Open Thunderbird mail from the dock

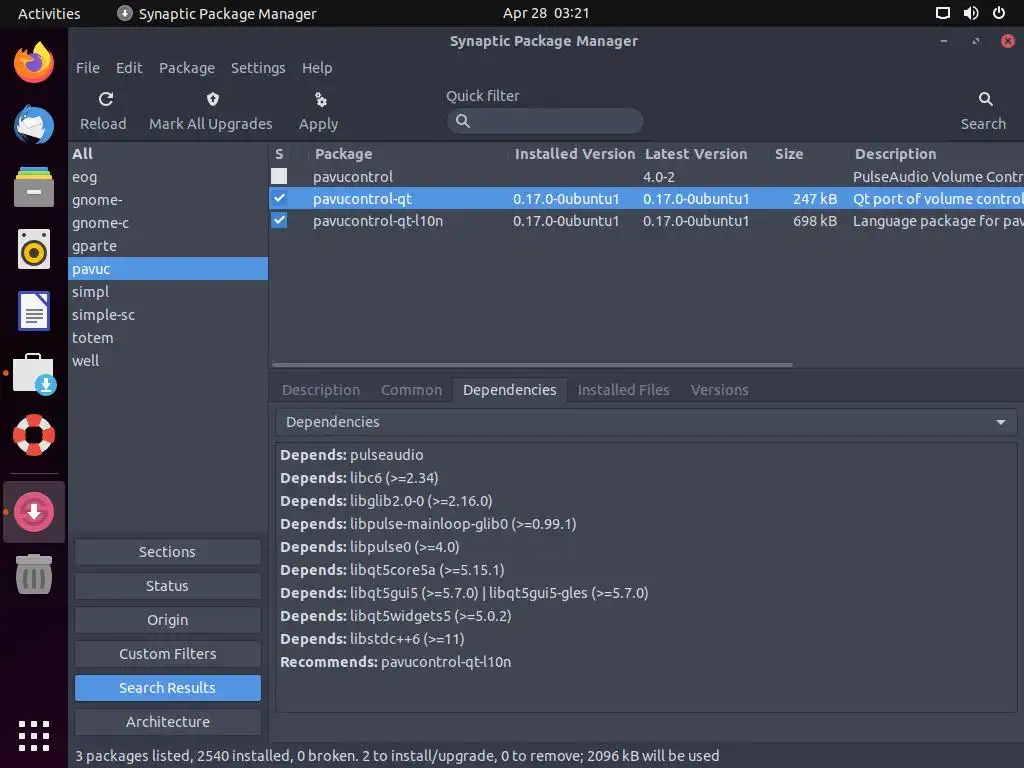(x=34, y=124)
